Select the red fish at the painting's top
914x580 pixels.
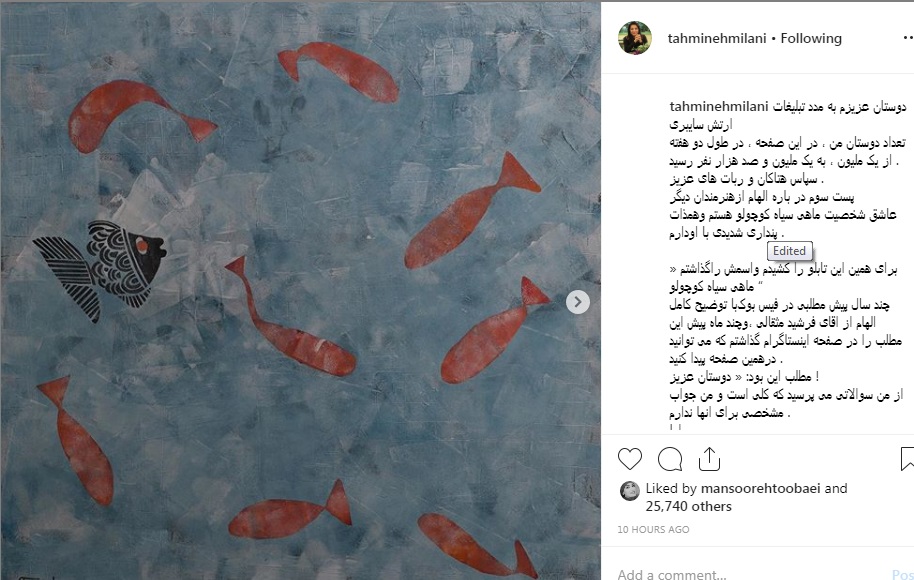coord(338,71)
